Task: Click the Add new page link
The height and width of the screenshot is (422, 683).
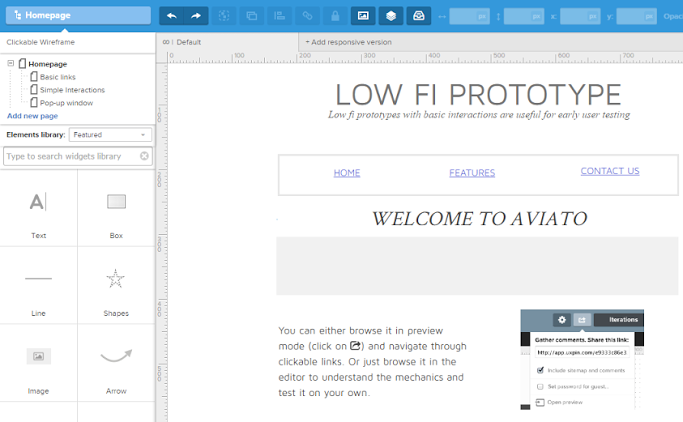Action: (31, 116)
